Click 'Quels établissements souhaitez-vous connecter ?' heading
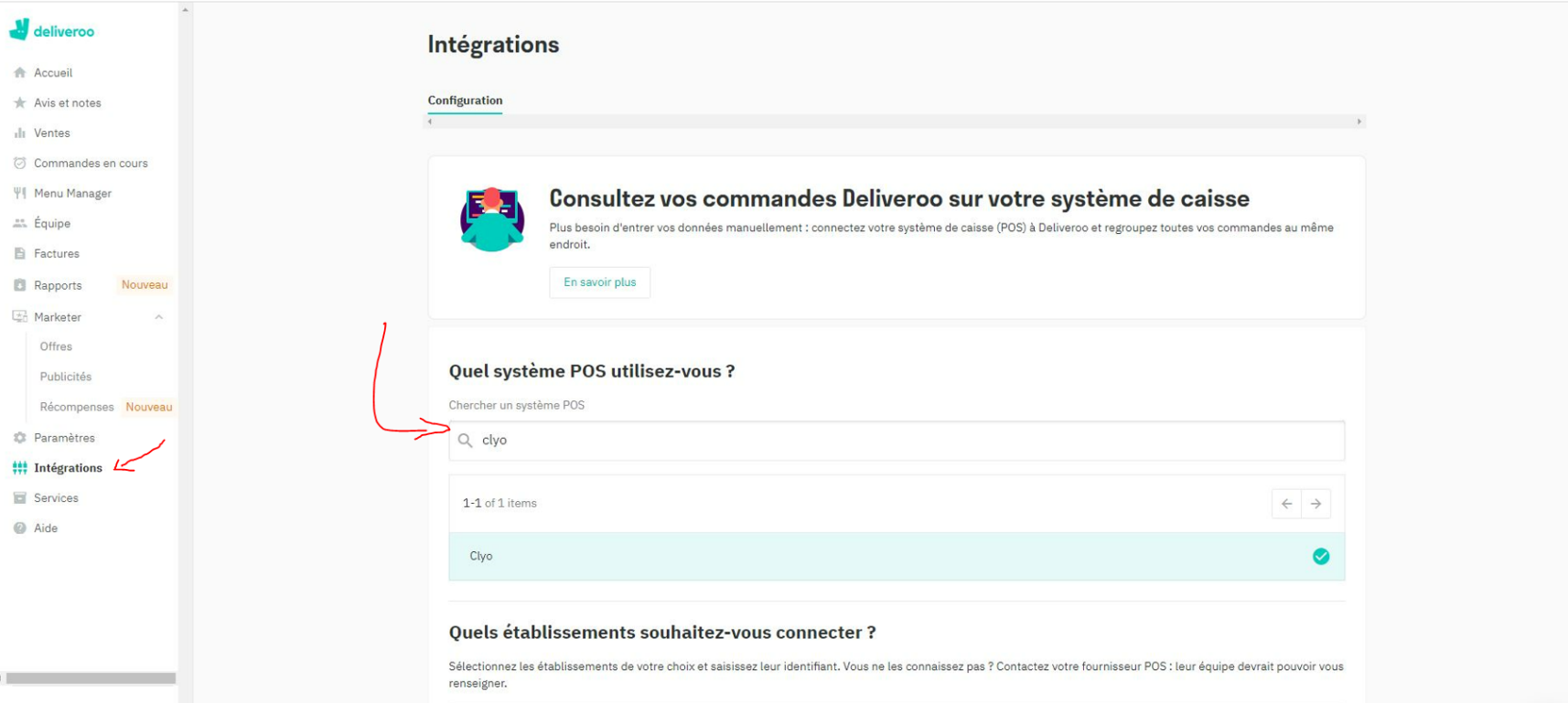Viewport: 1568px width, 703px height. tap(662, 633)
